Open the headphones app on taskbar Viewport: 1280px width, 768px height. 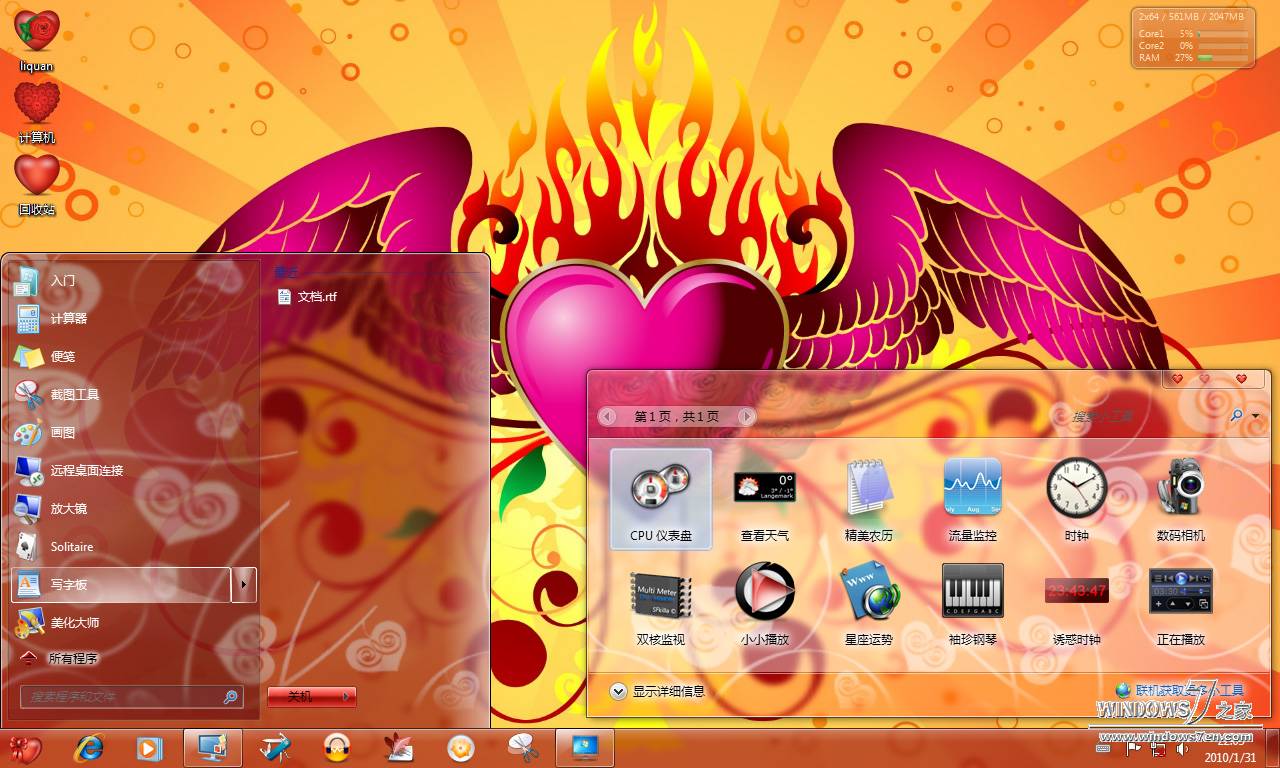[x=336, y=748]
